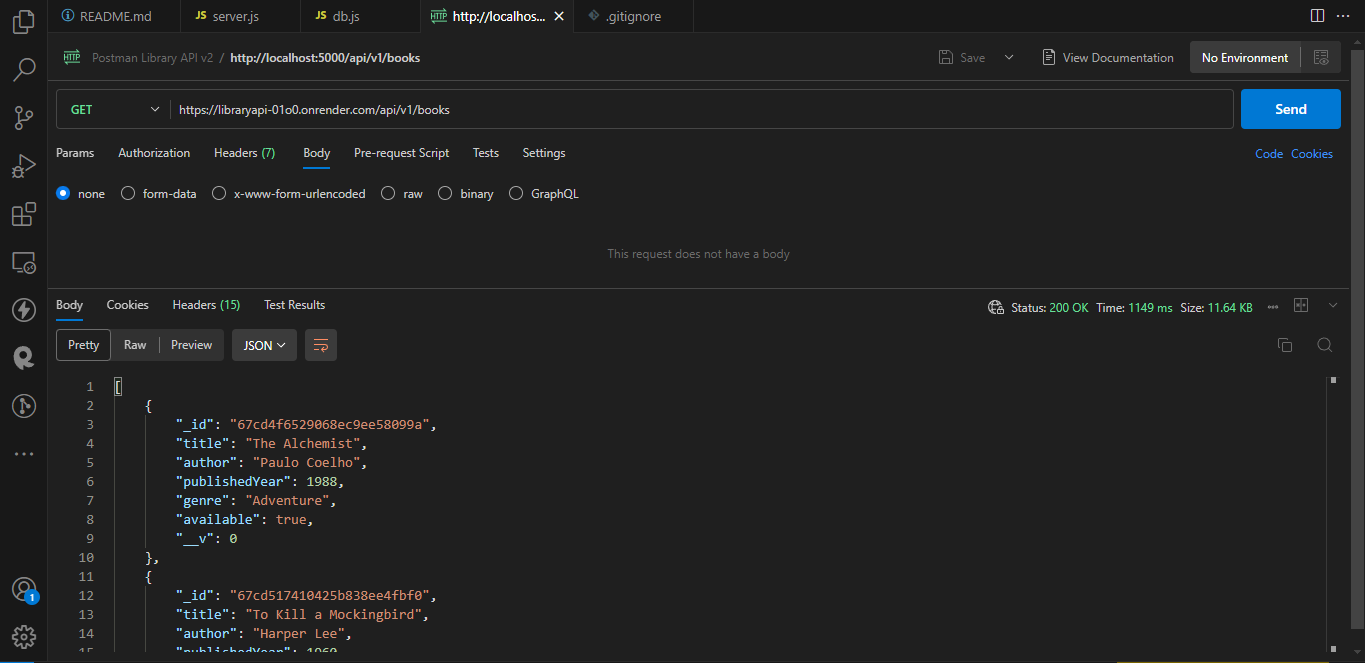Switch the response view to Pretty
This screenshot has width=1365, height=663.
point(83,345)
